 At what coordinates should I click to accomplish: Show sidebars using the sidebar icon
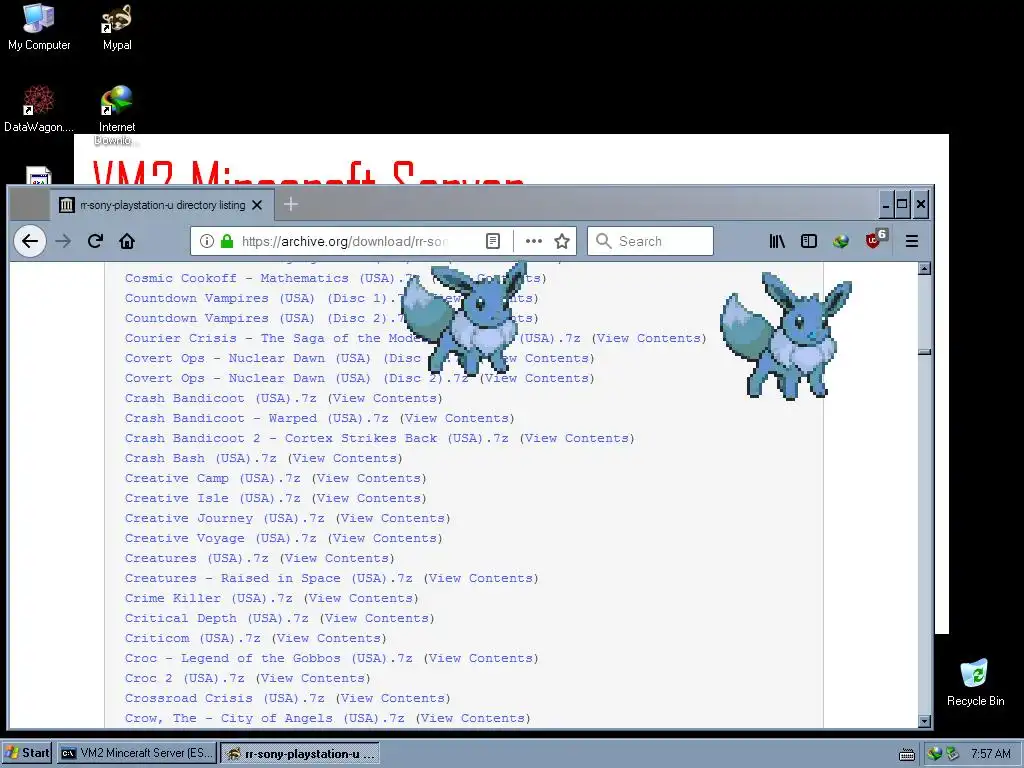pos(808,241)
